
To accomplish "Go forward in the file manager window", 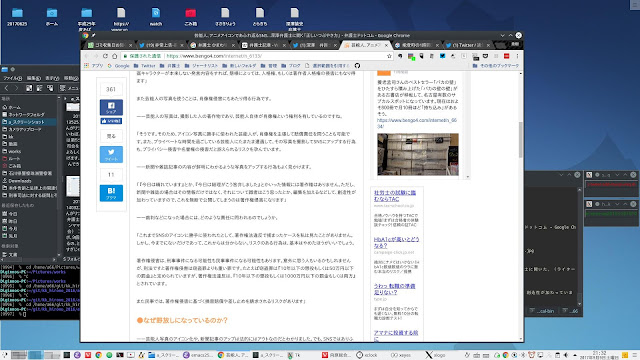I will tap(16, 88).
